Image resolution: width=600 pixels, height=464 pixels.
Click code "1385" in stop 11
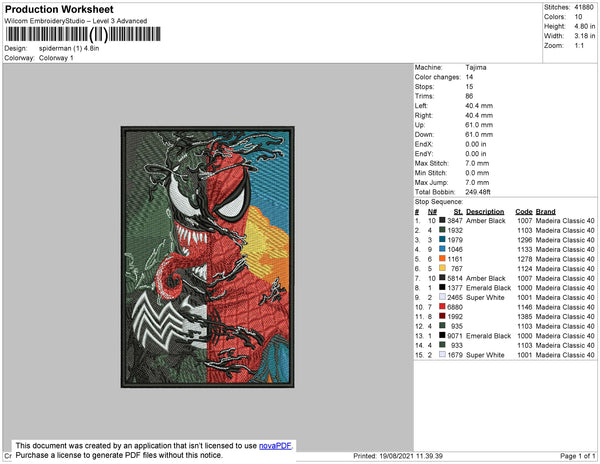click(525, 316)
